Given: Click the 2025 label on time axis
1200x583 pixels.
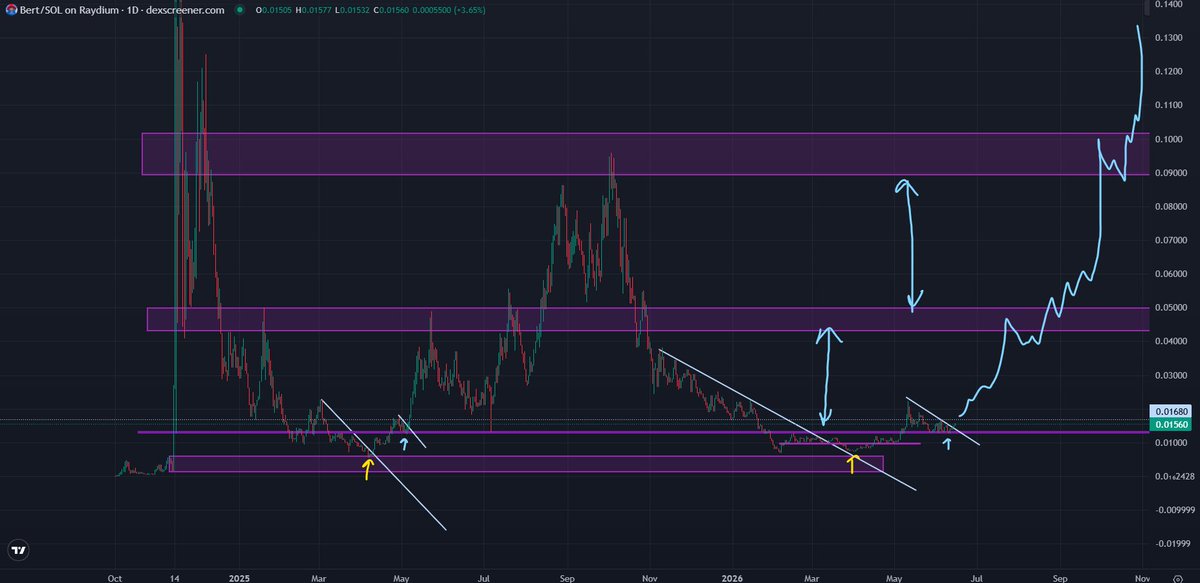Looking at the screenshot, I should click(x=240, y=577).
